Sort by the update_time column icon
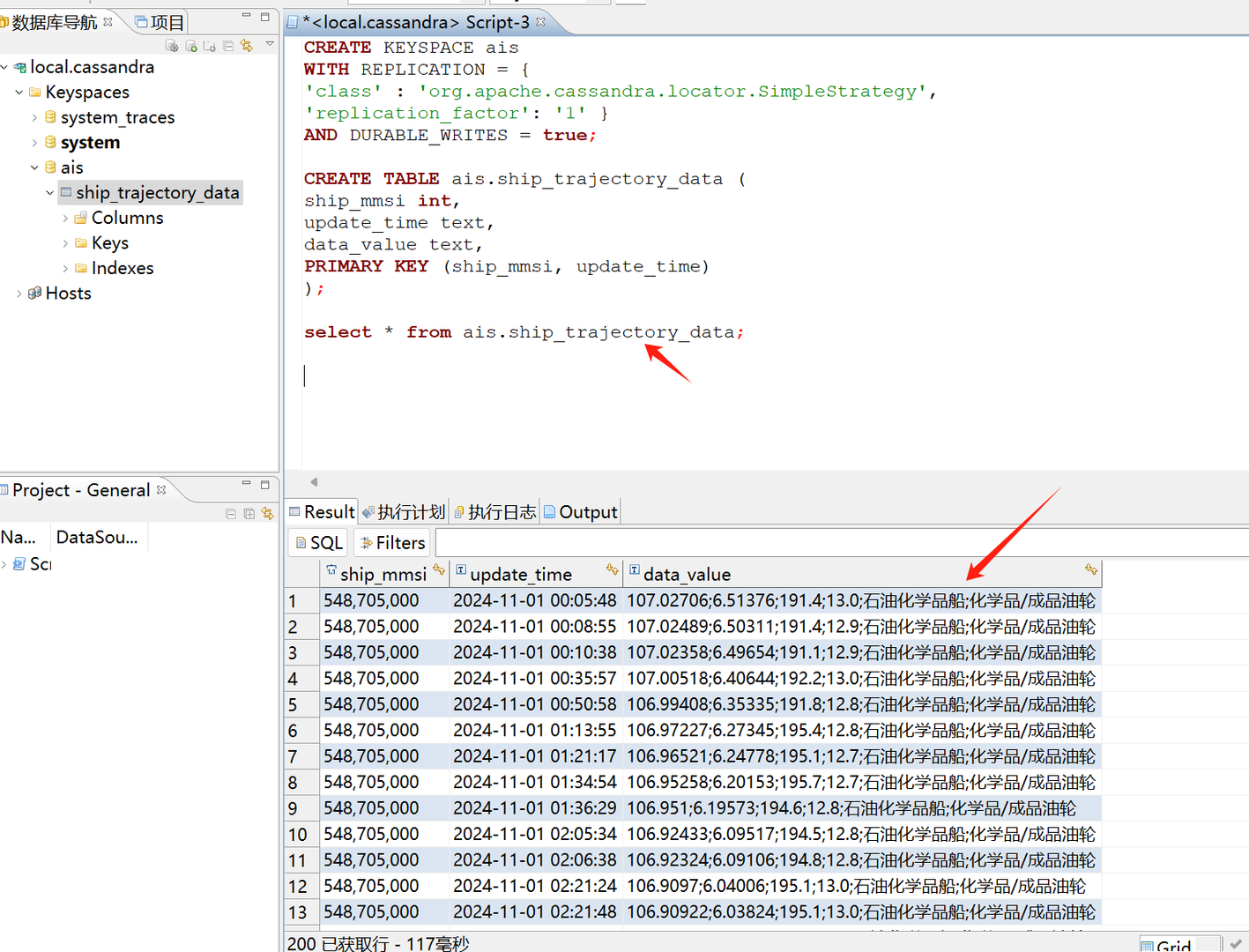The image size is (1249, 952). [x=612, y=570]
